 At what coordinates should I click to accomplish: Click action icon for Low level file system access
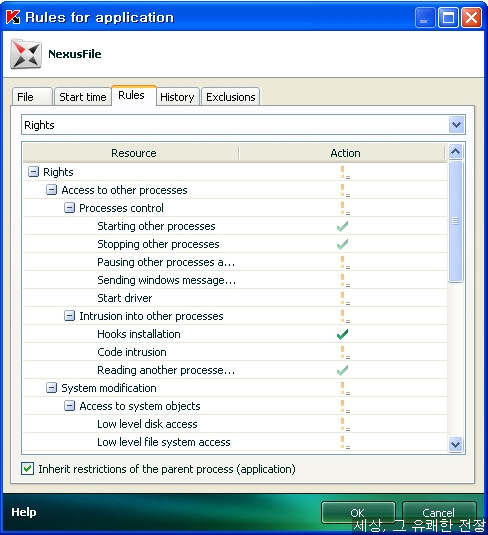[345, 443]
